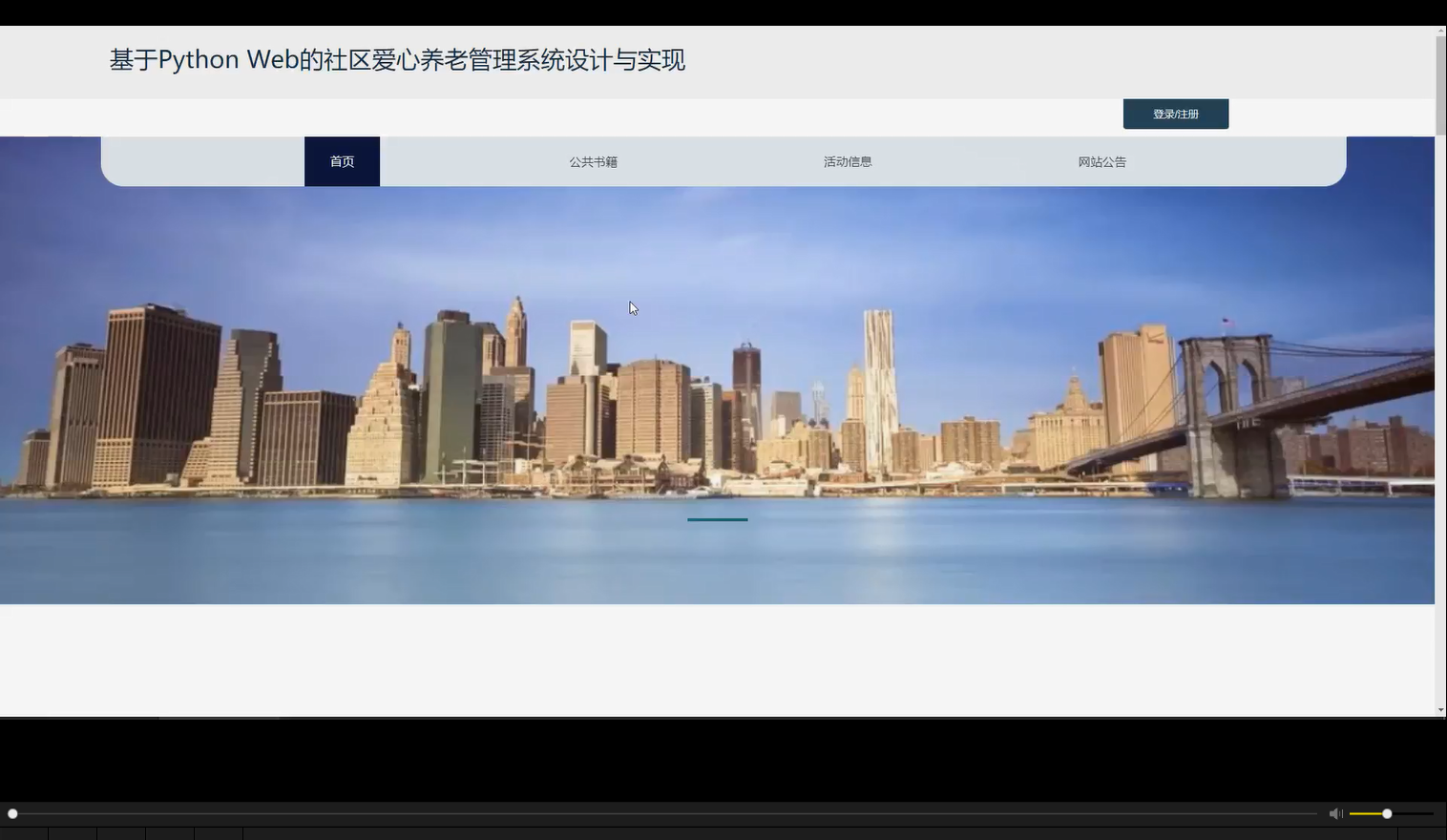
Task: Switch to the 公共书籍 tab
Action: (593, 160)
